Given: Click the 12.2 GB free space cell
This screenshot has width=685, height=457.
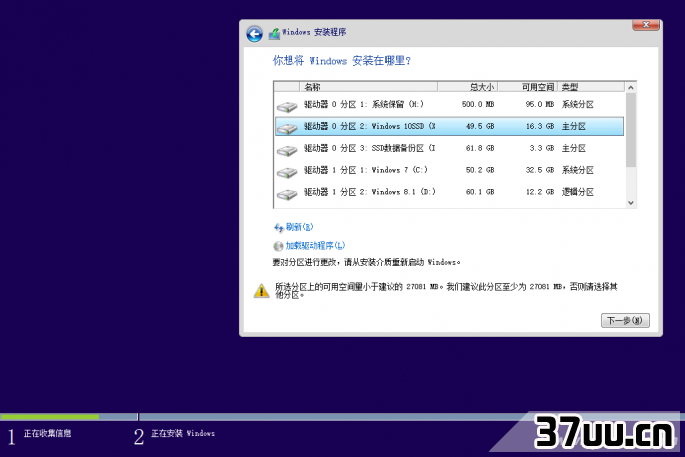Looking at the screenshot, I should click(x=540, y=192).
